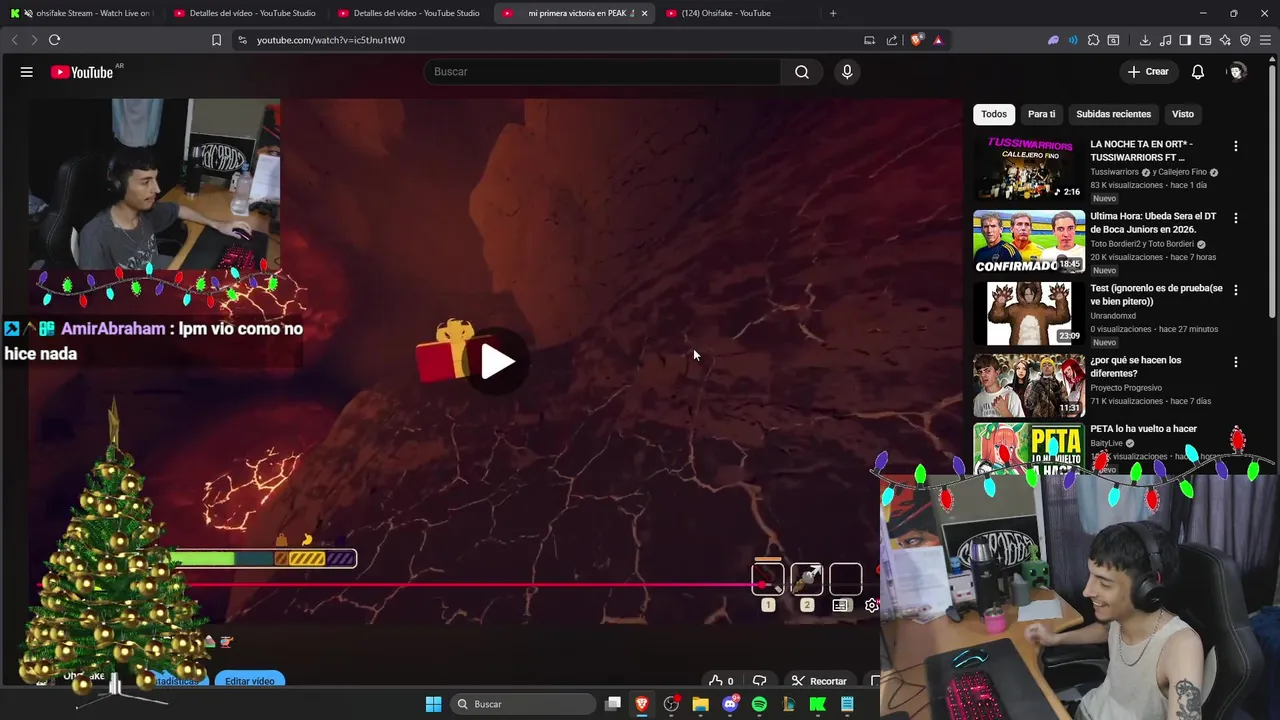Open File Explorer from taskbar

[700, 704]
